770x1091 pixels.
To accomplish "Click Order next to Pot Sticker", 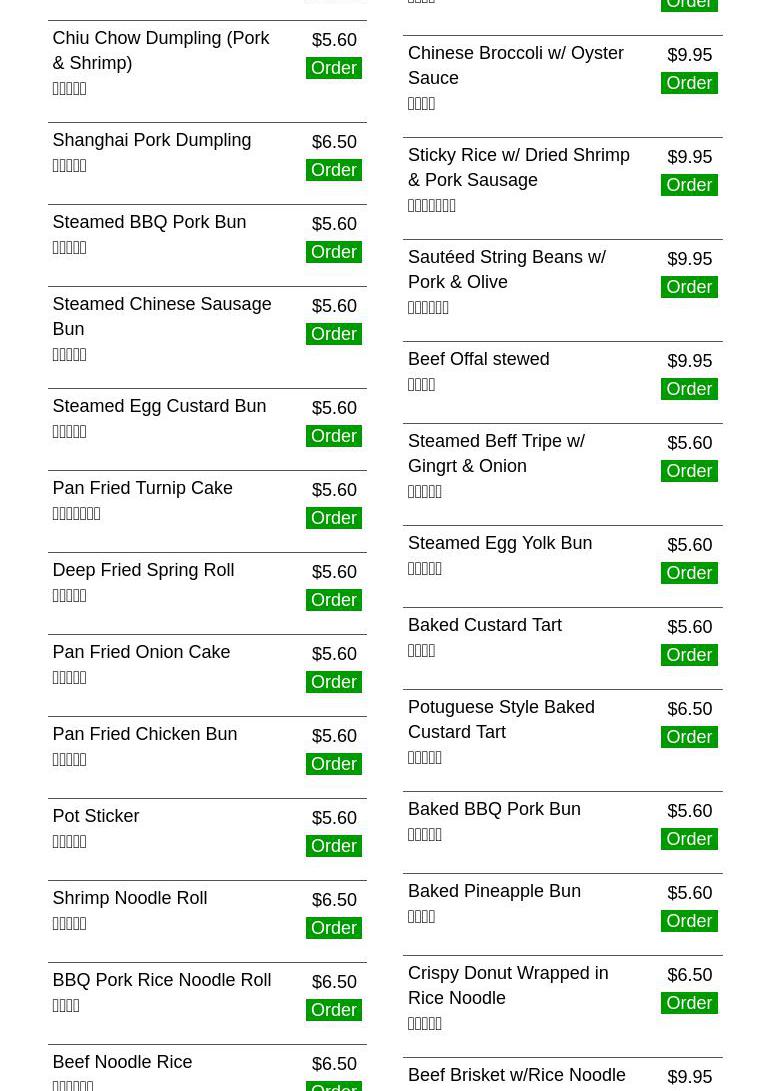I will coord(333,846).
